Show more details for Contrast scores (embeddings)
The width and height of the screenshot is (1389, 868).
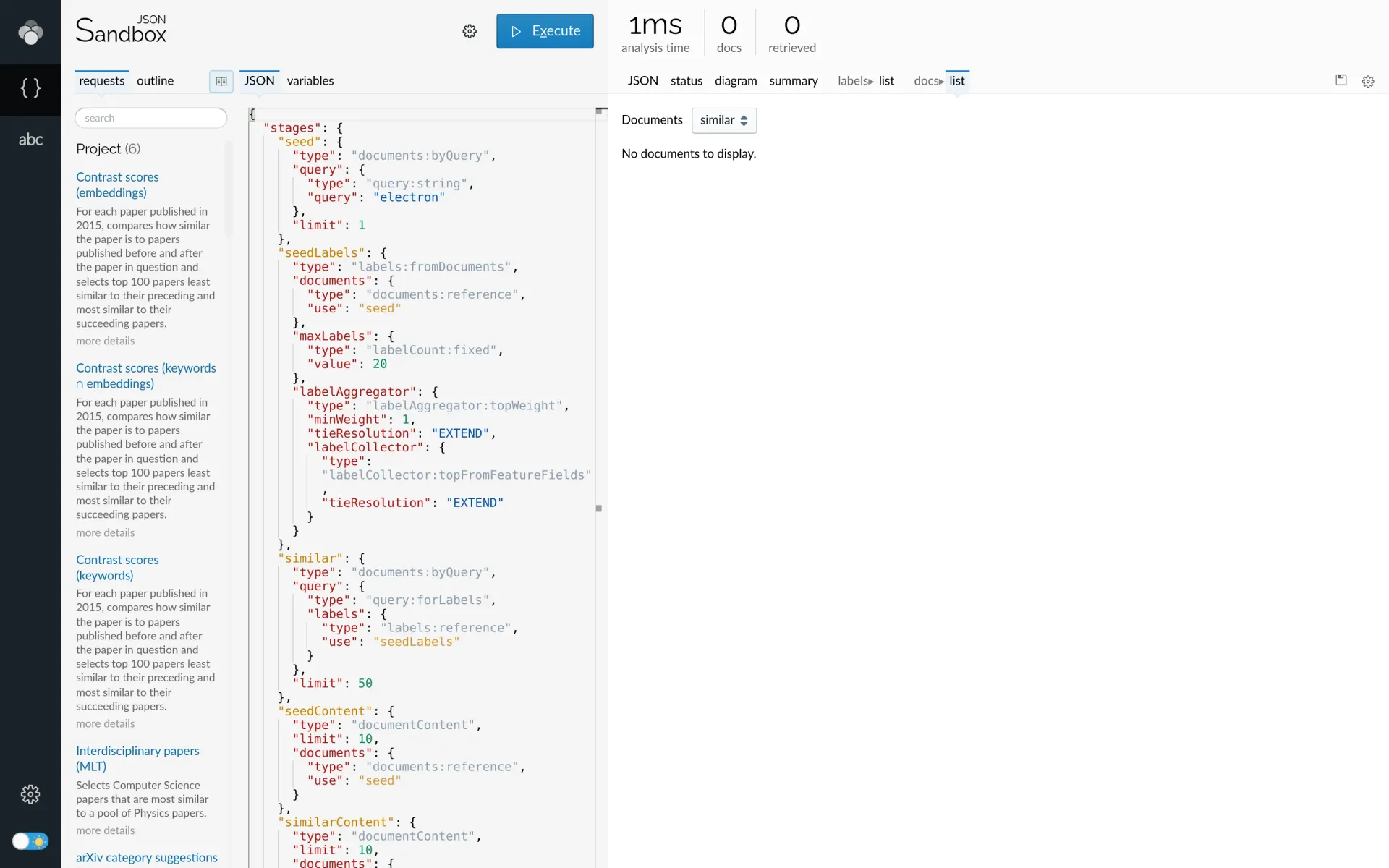click(106, 341)
